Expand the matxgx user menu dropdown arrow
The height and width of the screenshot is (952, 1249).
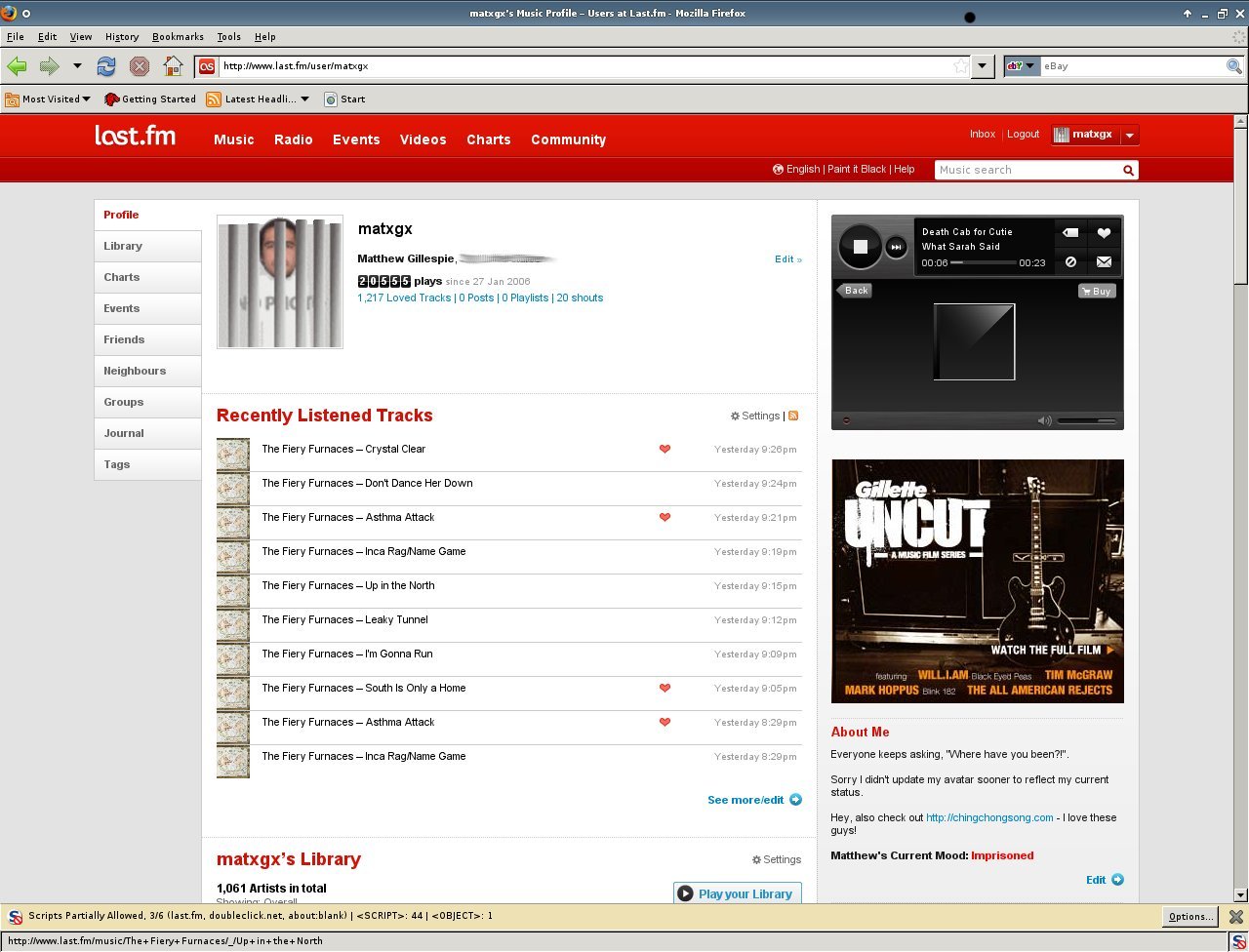1129,136
